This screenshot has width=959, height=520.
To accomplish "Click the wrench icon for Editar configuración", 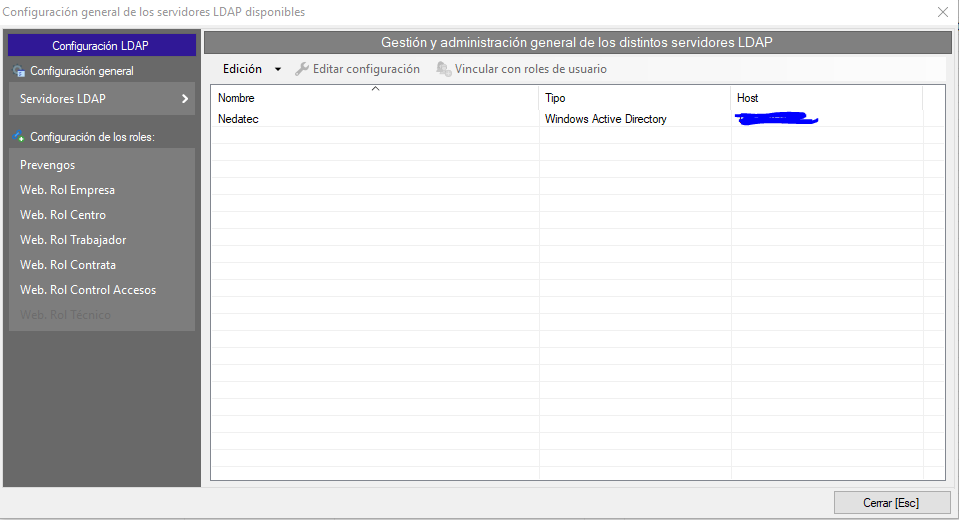I will coord(302,69).
